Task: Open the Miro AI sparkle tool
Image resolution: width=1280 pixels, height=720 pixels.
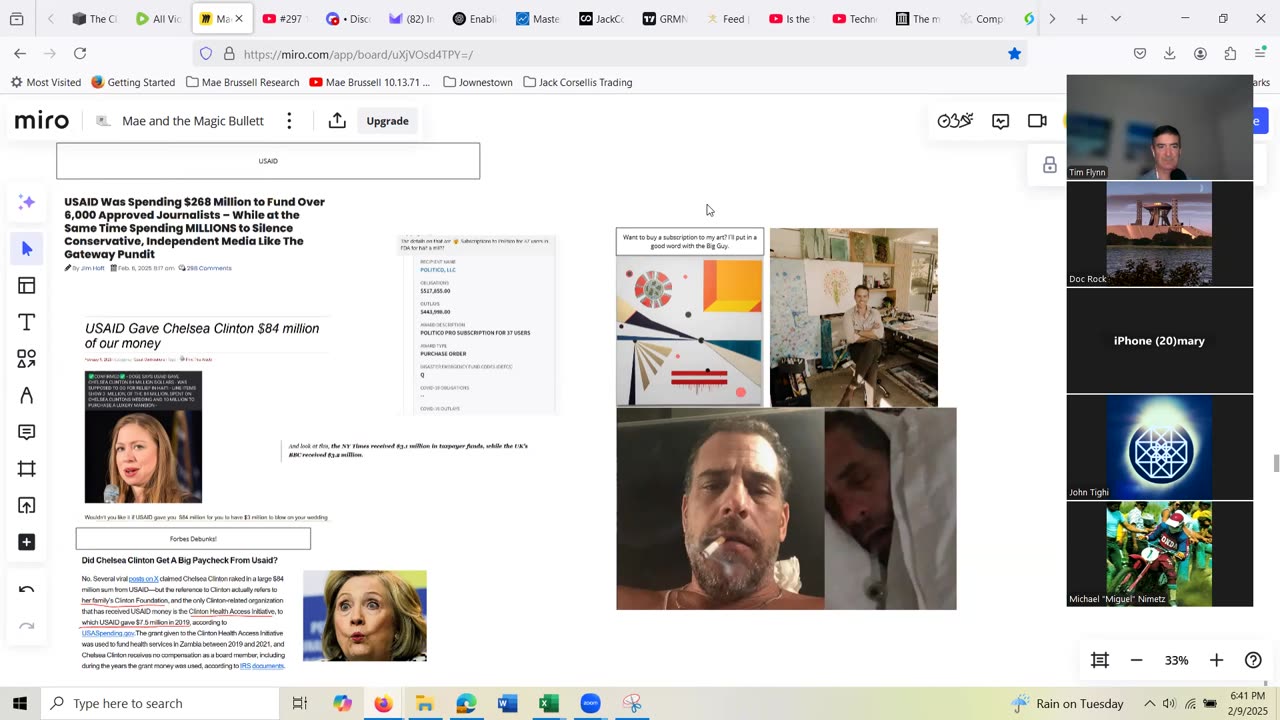Action: pos(27,202)
